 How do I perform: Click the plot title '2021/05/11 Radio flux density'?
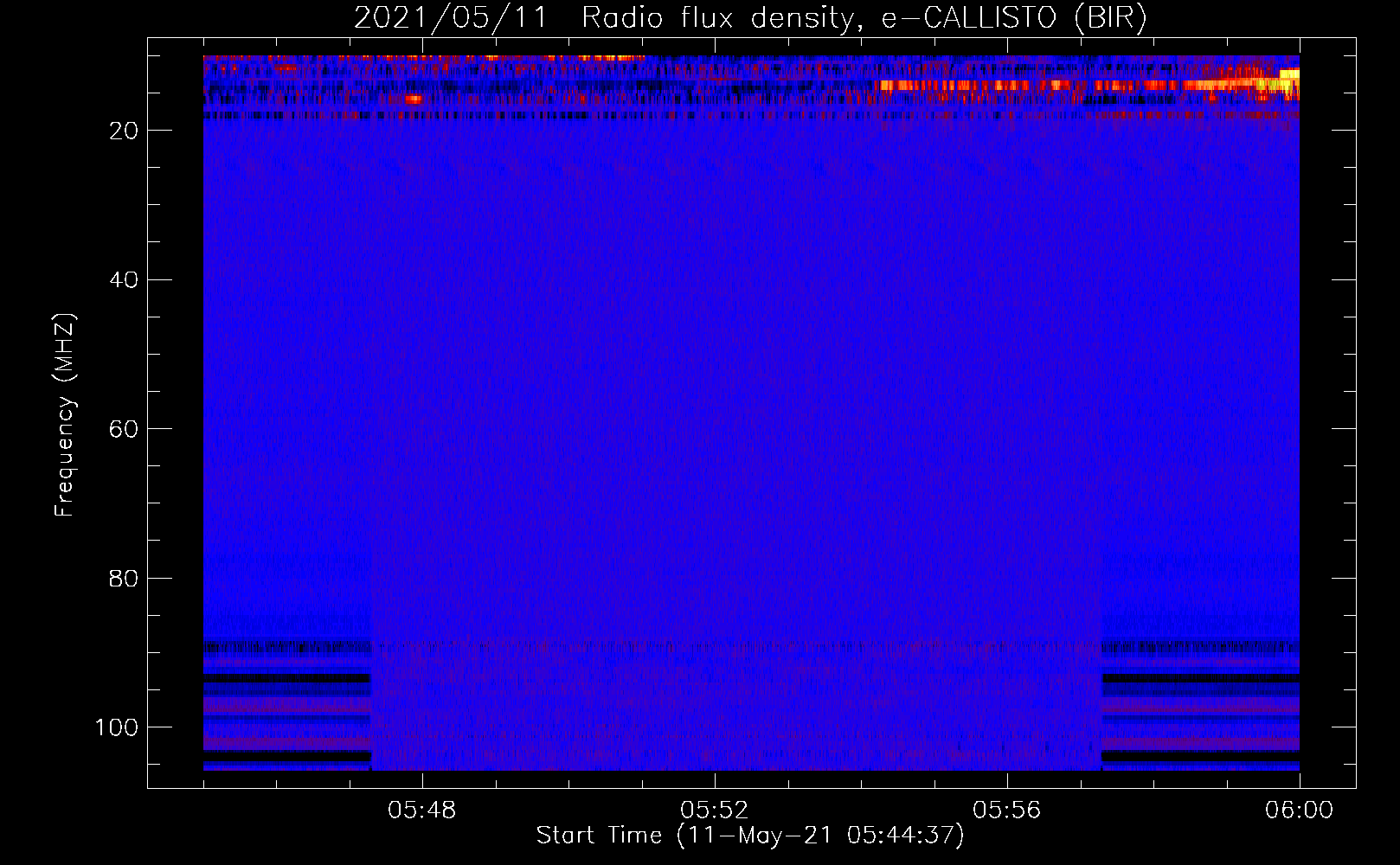[x=603, y=19]
